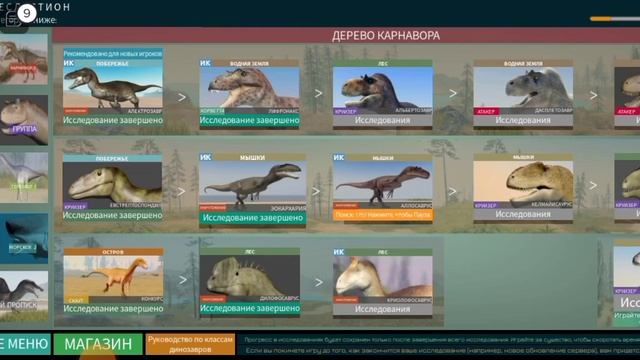This screenshot has height=360, width=640.
Task: Select the Алектрозавр dinosaur image
Action: pos(113,87)
